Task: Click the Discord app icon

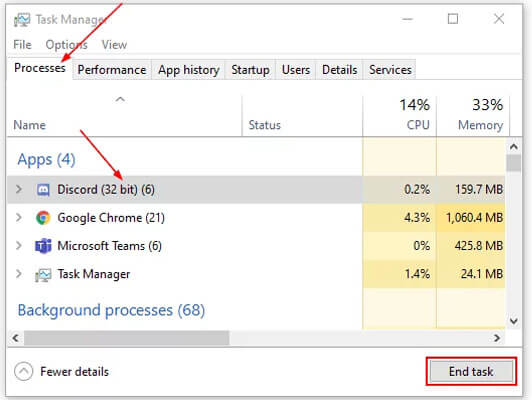Action: coord(43,190)
